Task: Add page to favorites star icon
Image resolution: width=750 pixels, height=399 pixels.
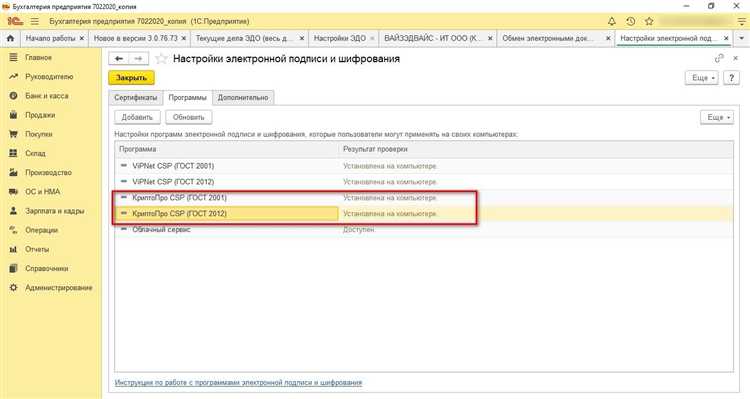Action: (x=161, y=59)
